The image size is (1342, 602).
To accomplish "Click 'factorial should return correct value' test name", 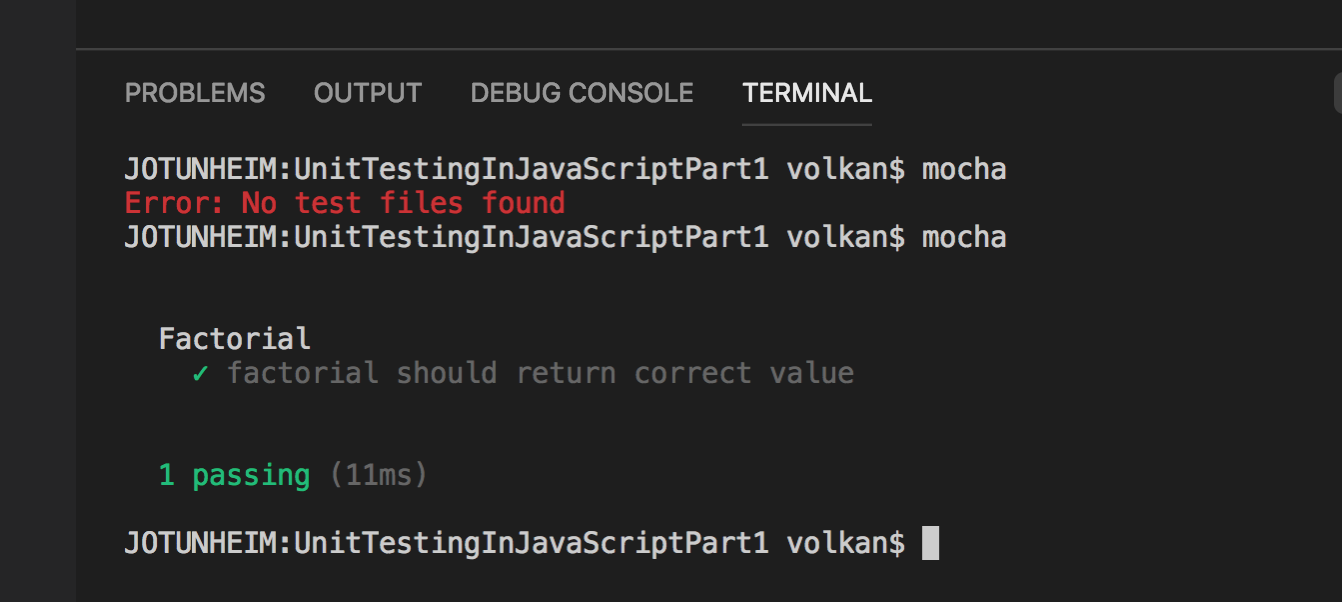I will tap(540, 373).
